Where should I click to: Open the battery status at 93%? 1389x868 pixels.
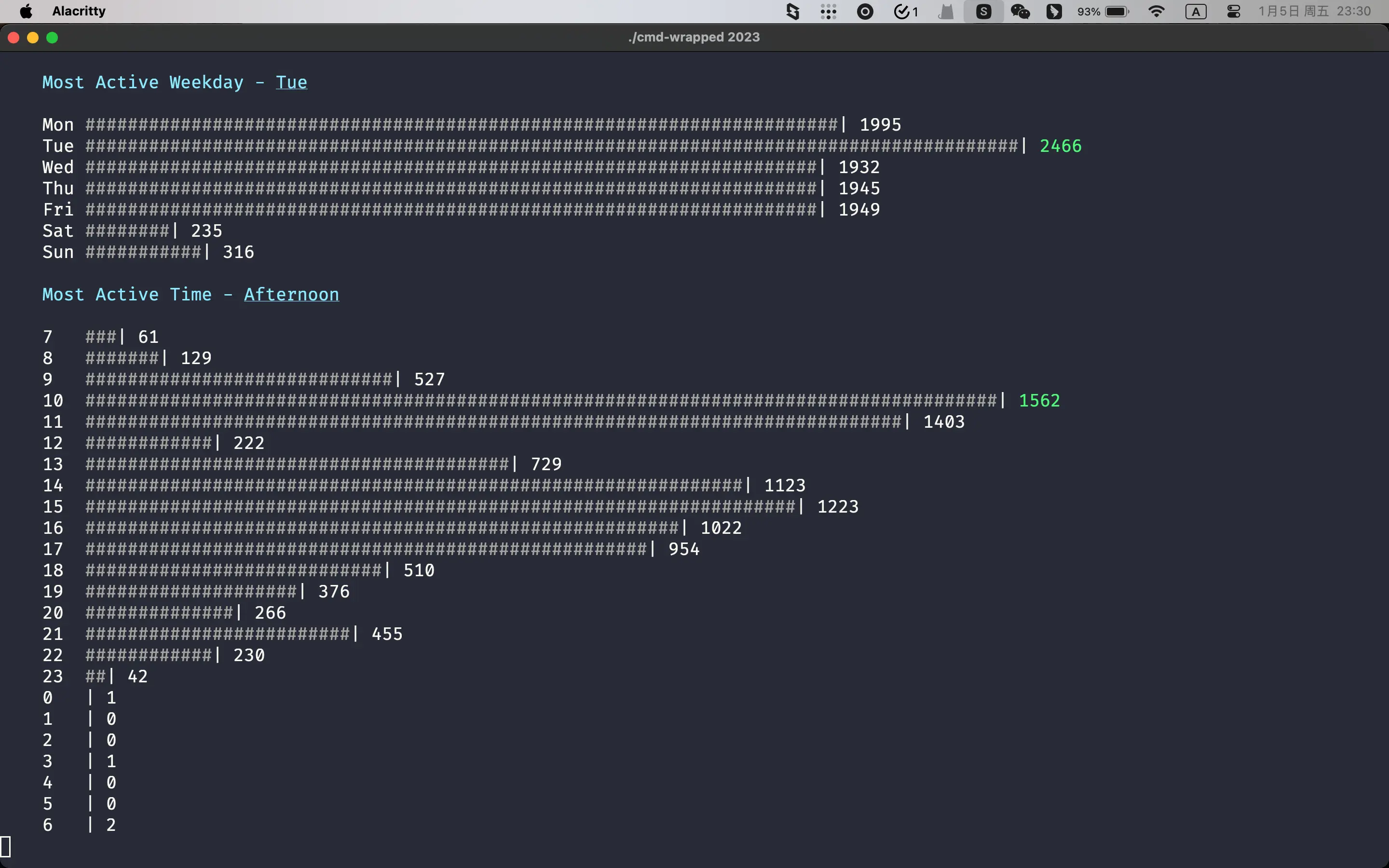[1103, 12]
